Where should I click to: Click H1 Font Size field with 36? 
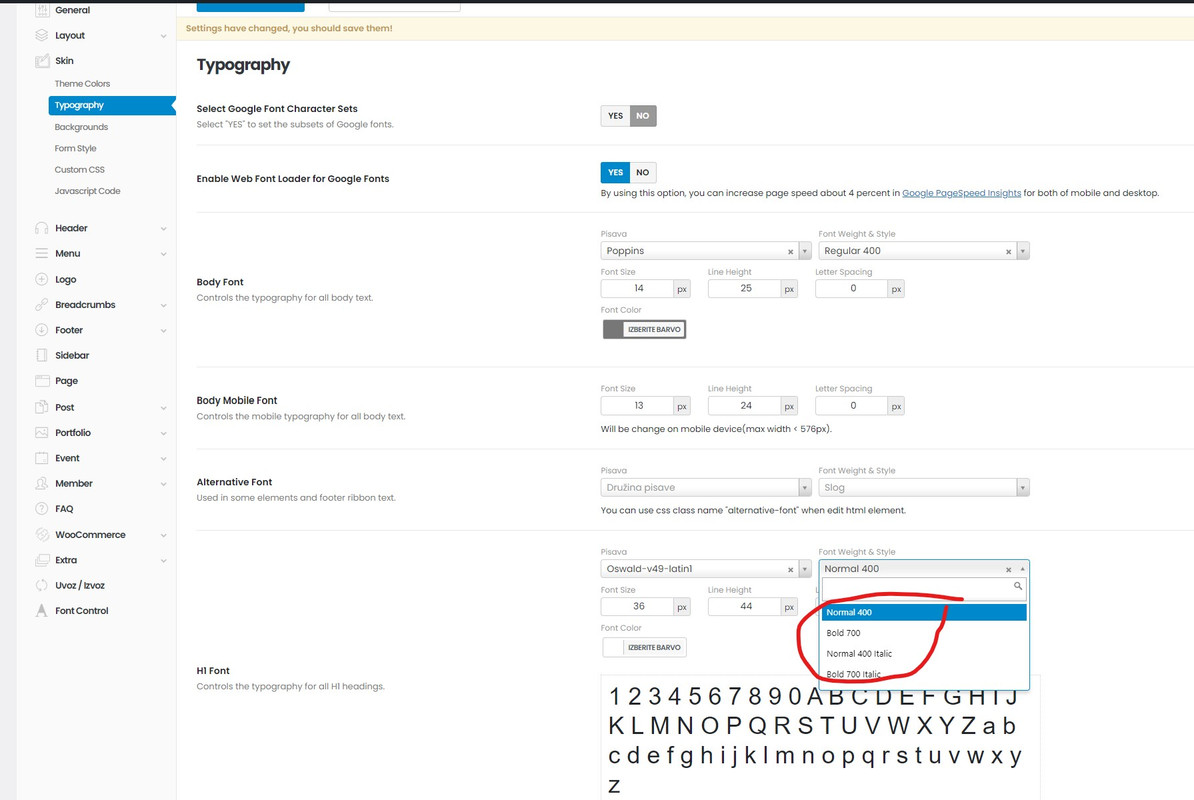(637, 607)
